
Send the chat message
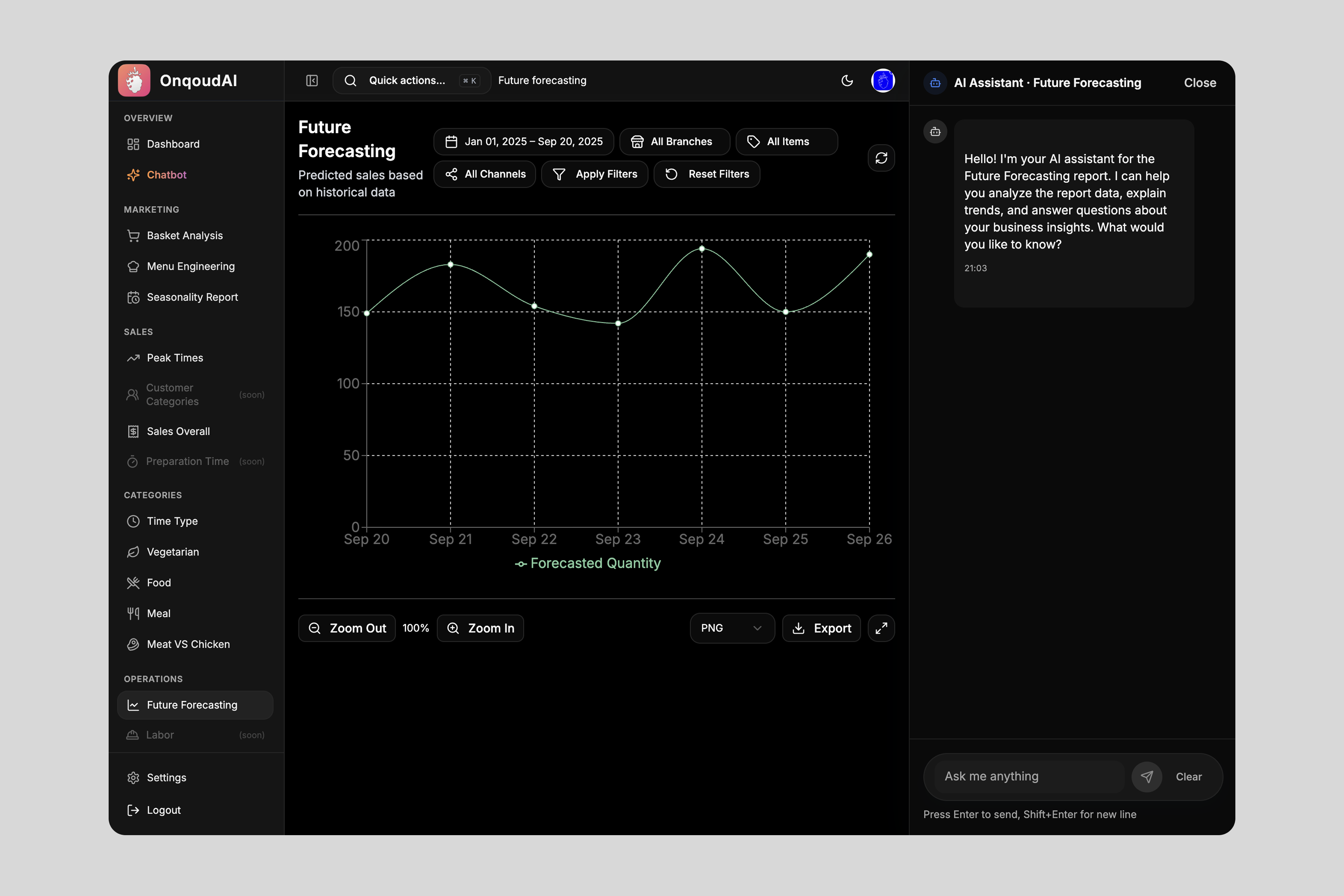(1146, 776)
